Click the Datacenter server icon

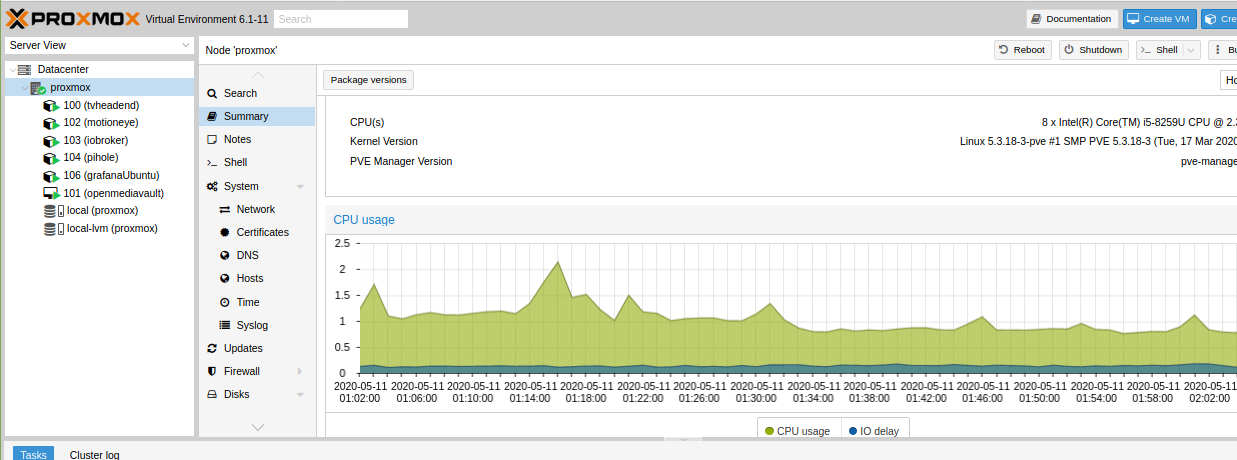point(24,69)
